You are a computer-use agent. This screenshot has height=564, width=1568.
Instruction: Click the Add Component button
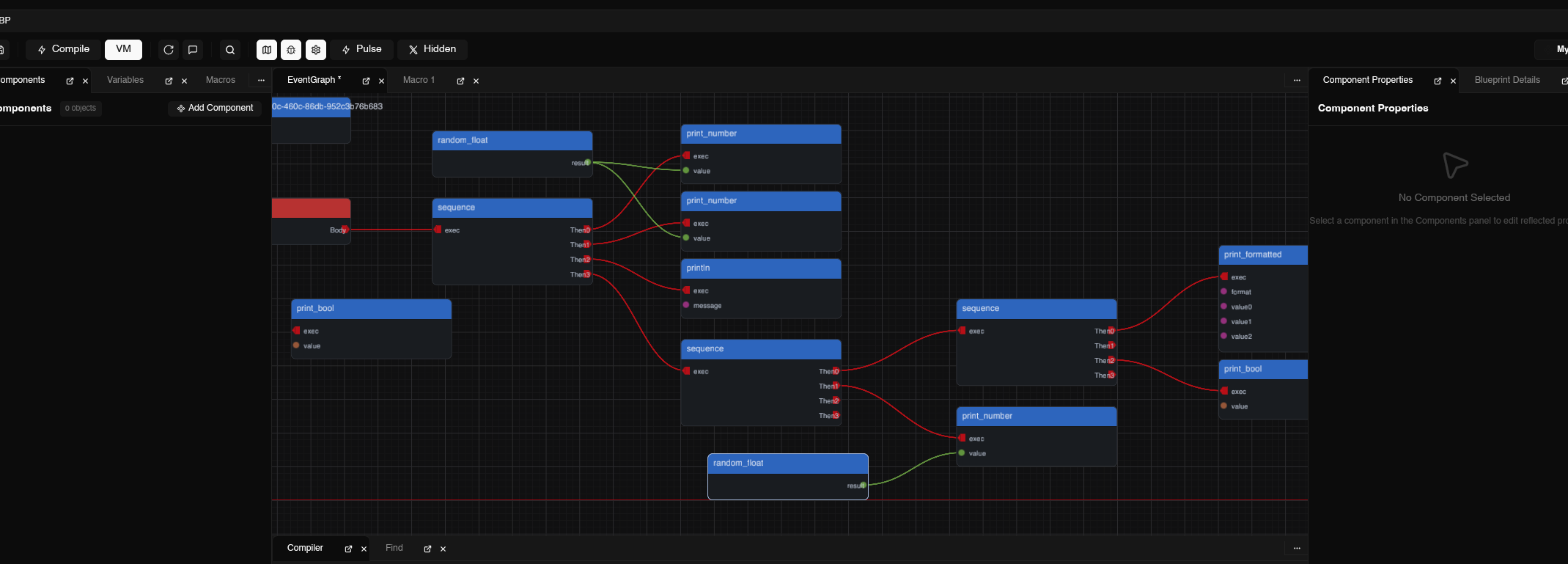click(215, 108)
